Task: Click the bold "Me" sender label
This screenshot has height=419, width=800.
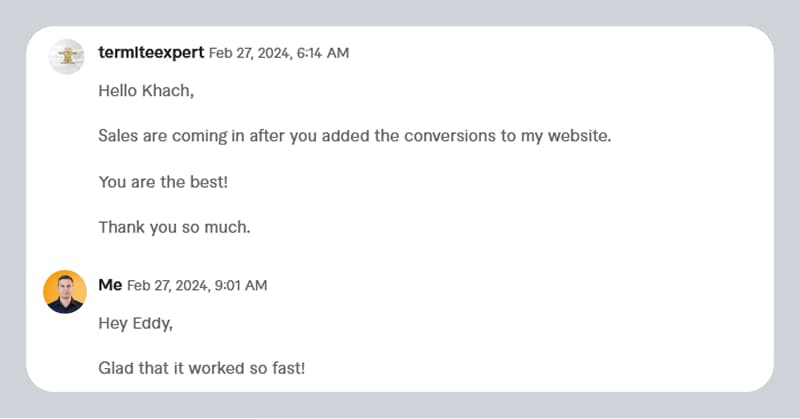Action: 110,285
